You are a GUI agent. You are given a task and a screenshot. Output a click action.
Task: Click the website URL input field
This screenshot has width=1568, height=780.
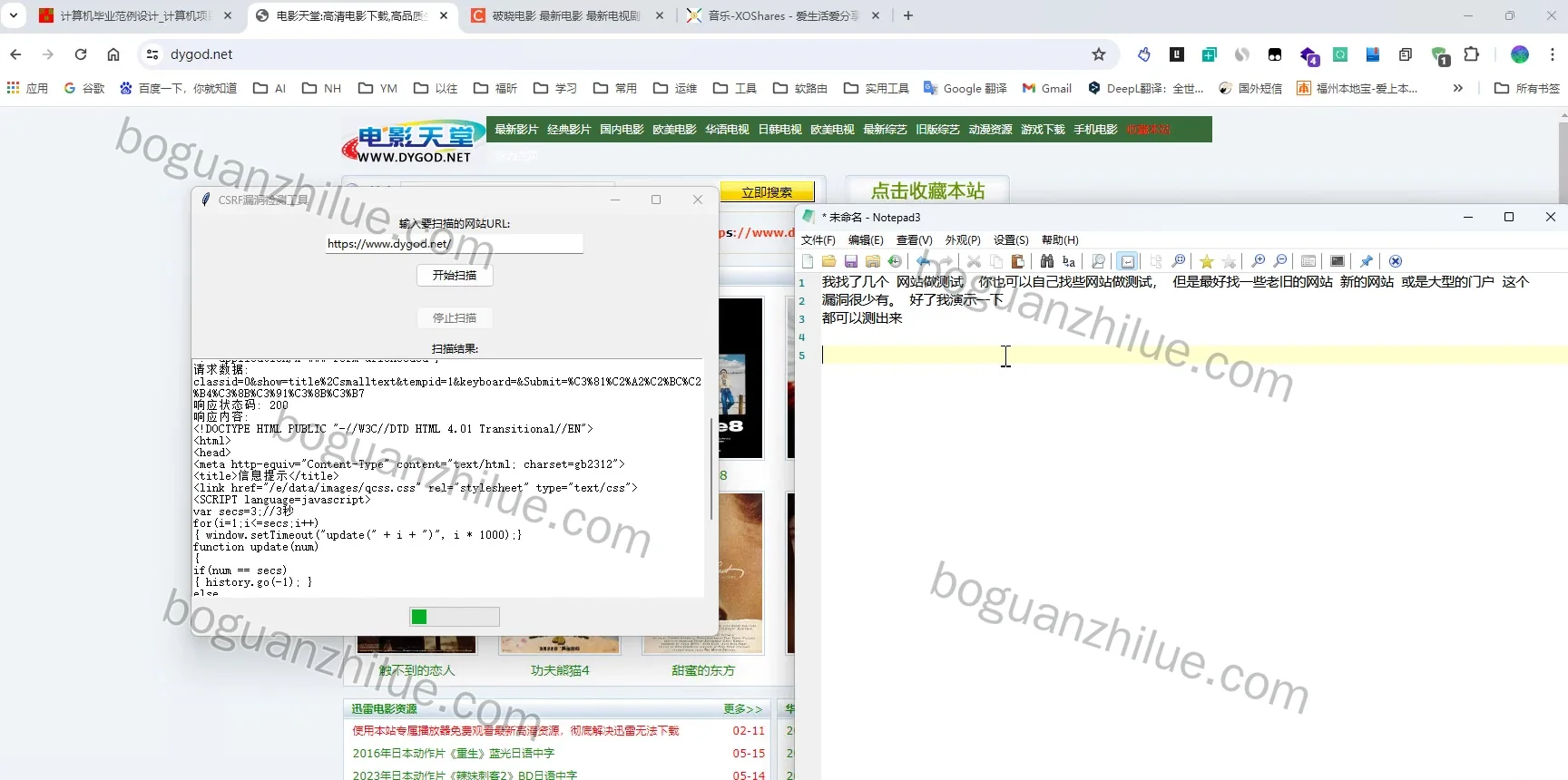point(454,244)
